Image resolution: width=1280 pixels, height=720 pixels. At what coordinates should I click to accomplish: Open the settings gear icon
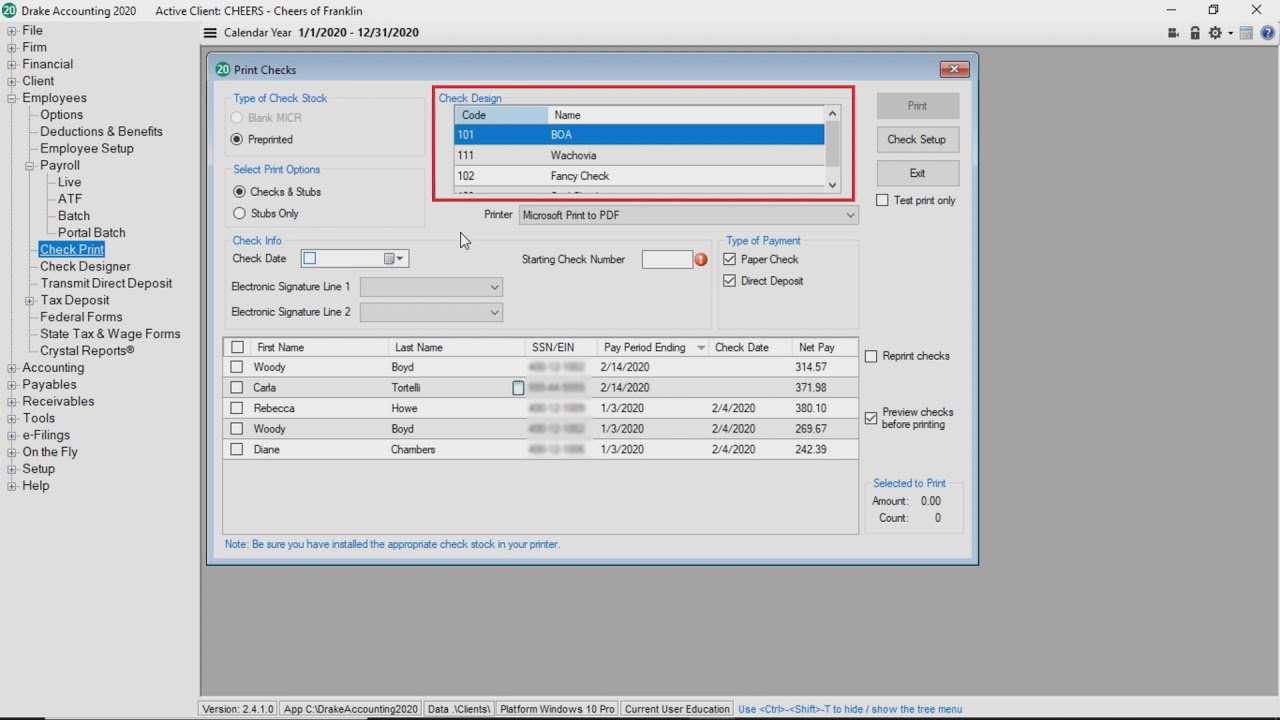coord(1215,33)
